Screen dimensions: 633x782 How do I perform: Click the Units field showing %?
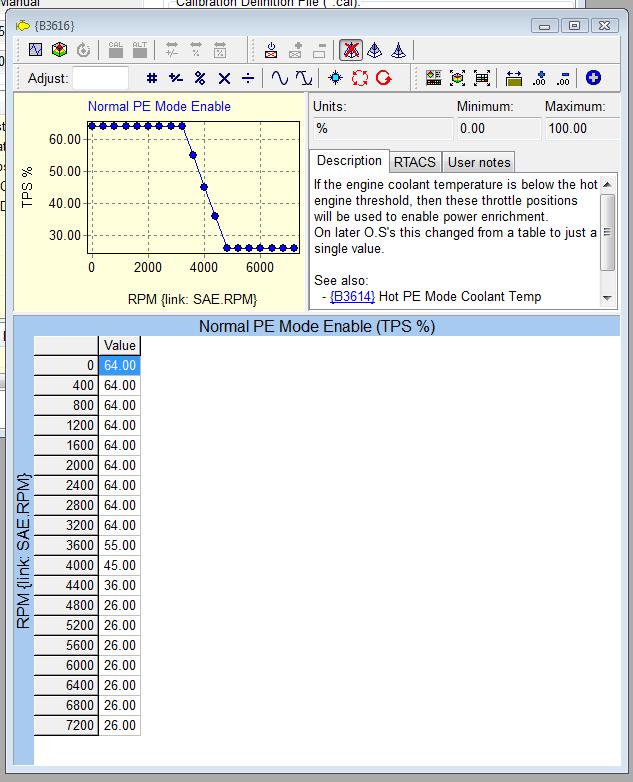(383, 129)
